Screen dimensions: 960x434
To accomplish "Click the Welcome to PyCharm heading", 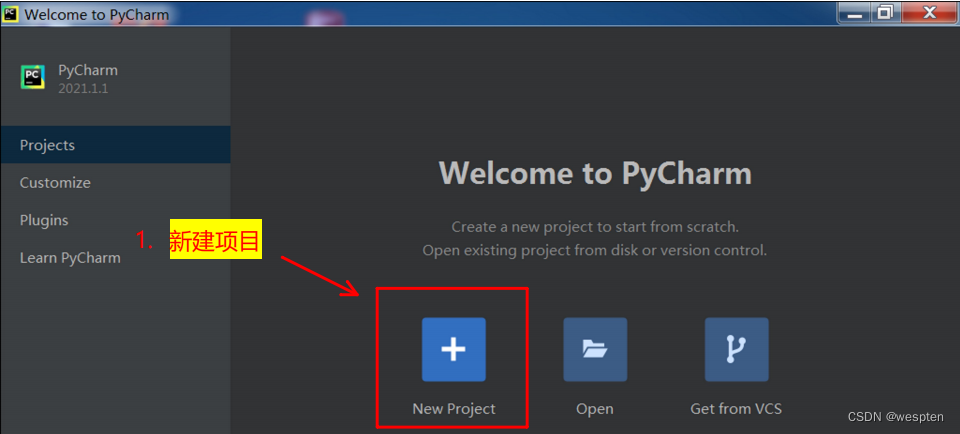I will coord(595,173).
